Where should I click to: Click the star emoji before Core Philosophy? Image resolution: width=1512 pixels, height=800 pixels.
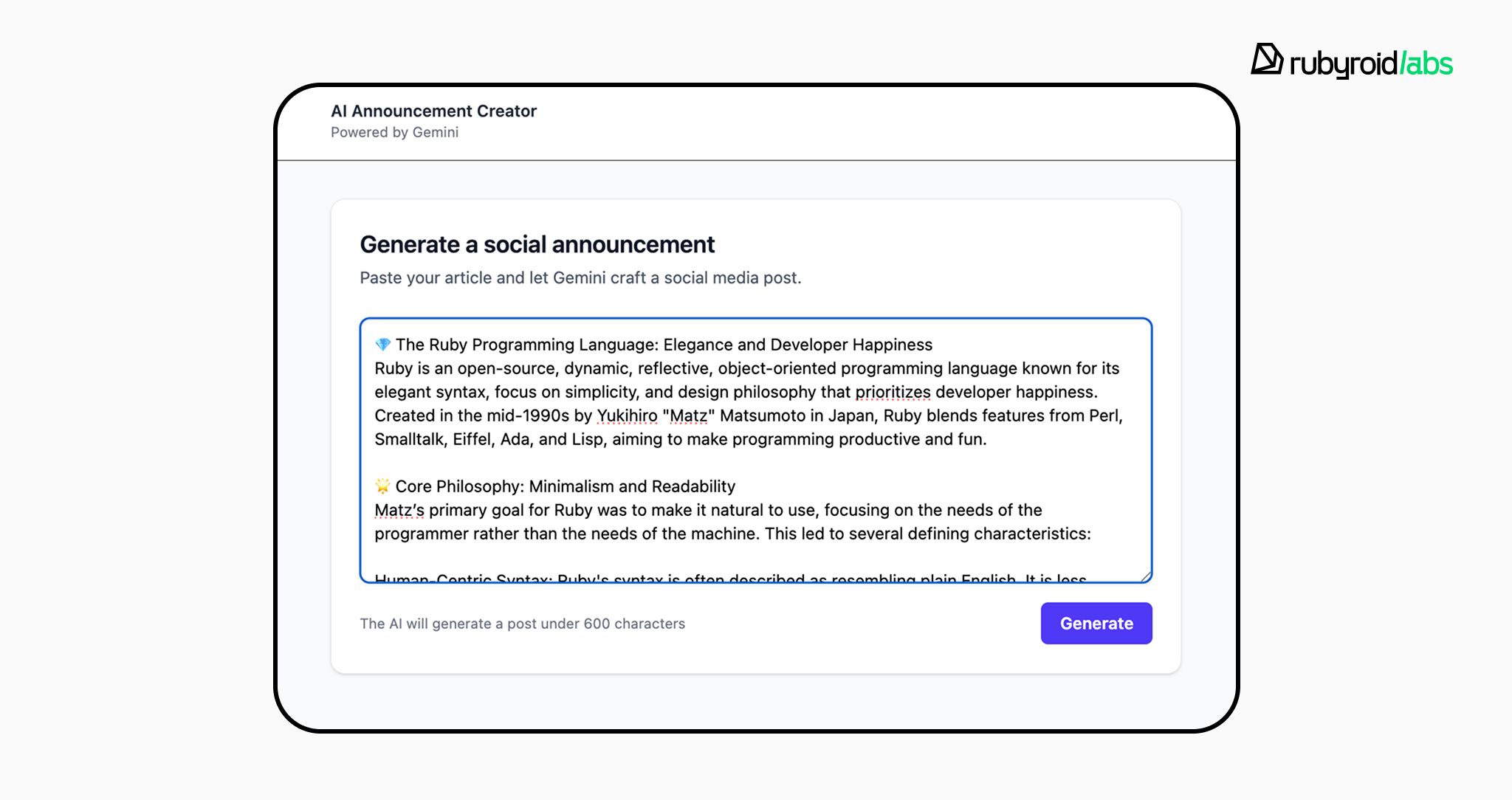click(382, 486)
